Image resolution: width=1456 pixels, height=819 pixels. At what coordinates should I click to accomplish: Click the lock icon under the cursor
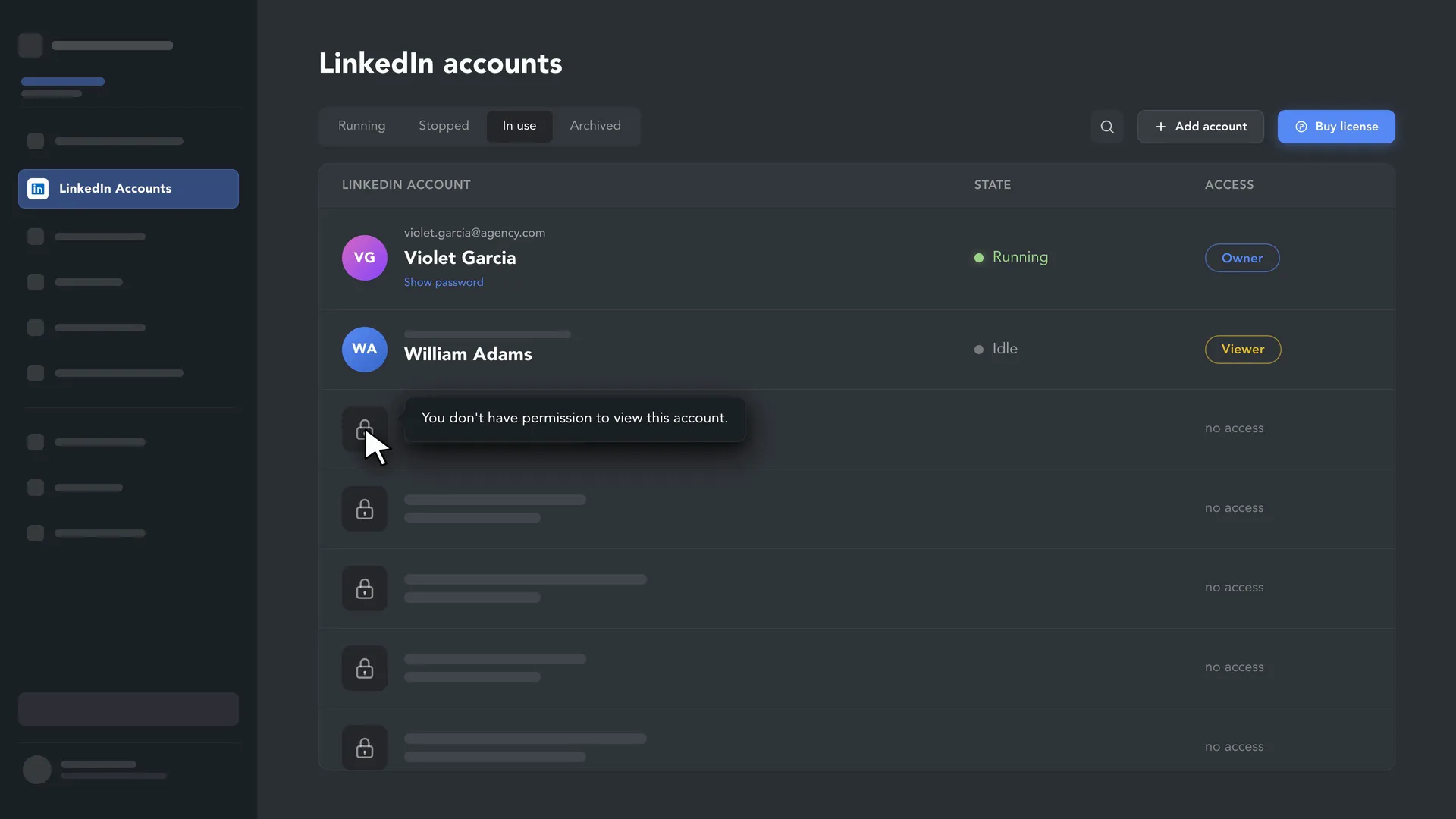tap(365, 429)
